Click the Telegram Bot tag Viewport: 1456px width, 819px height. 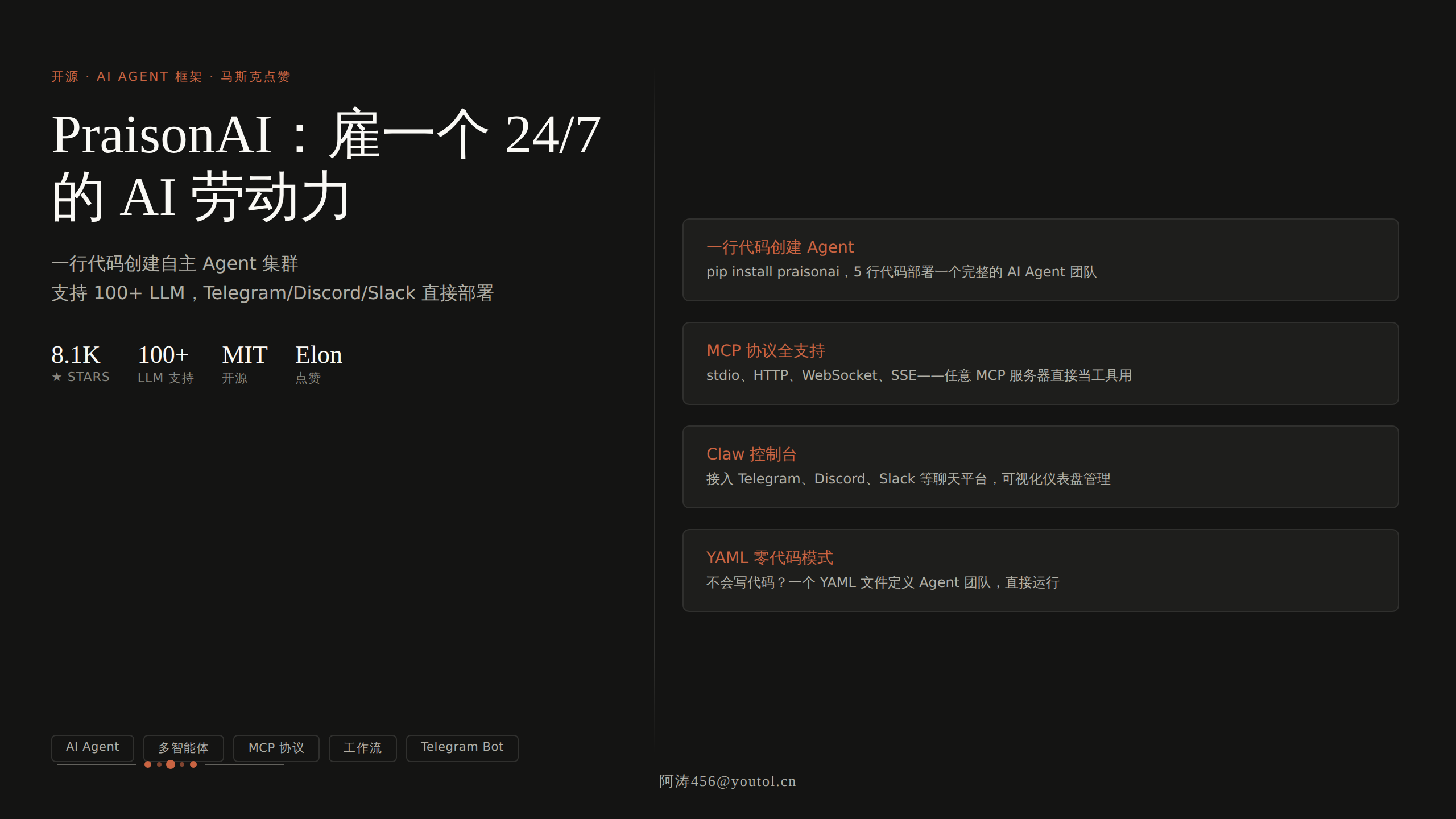[462, 748]
